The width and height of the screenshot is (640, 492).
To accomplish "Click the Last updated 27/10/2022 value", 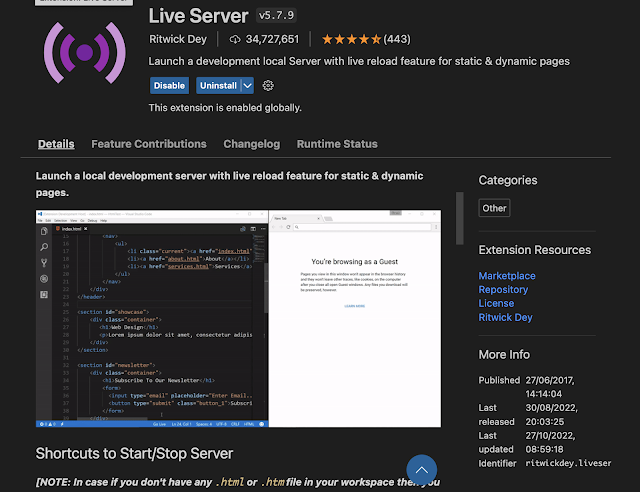I will point(550,443).
